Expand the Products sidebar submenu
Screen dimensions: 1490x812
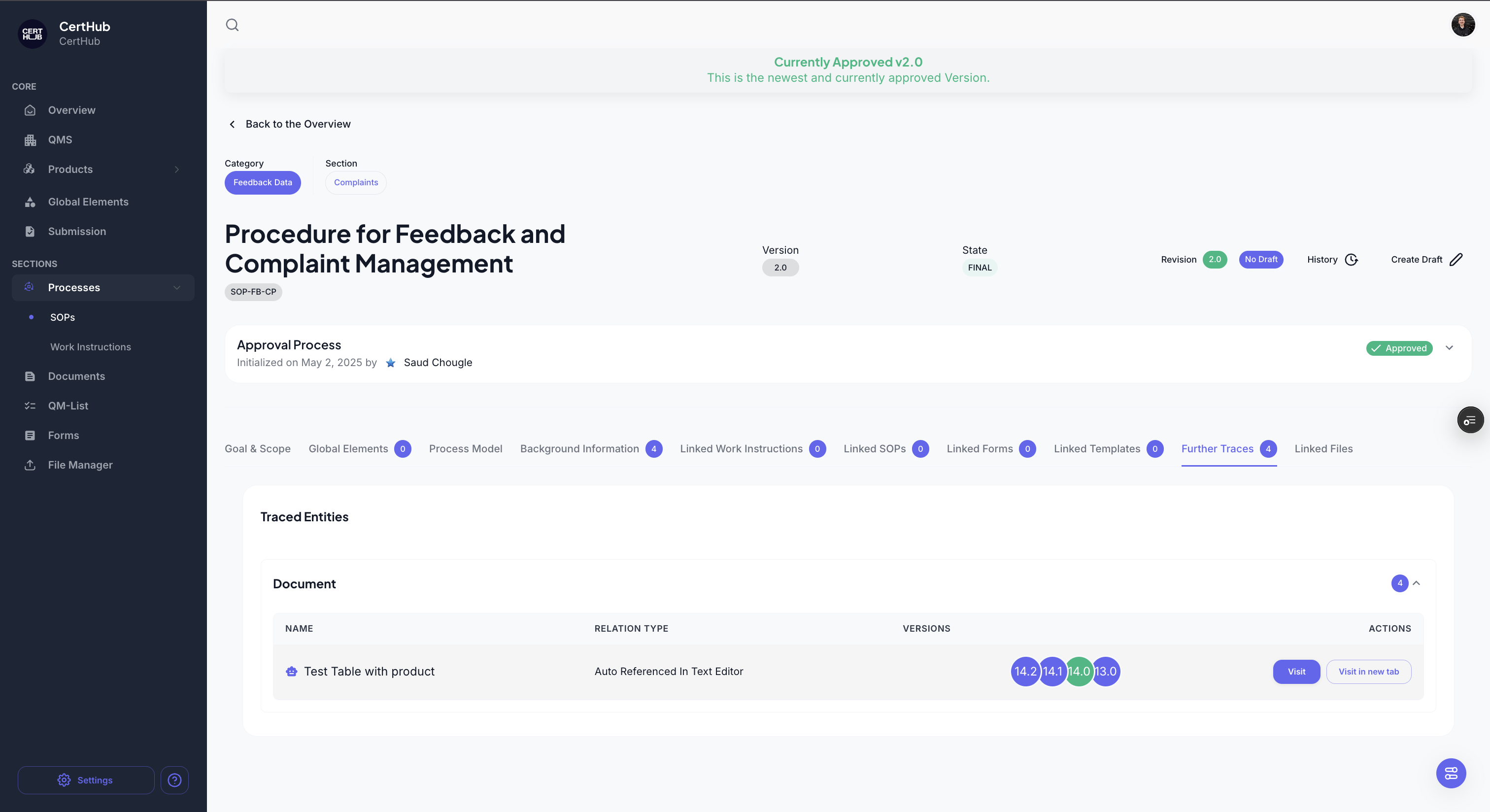click(176, 169)
